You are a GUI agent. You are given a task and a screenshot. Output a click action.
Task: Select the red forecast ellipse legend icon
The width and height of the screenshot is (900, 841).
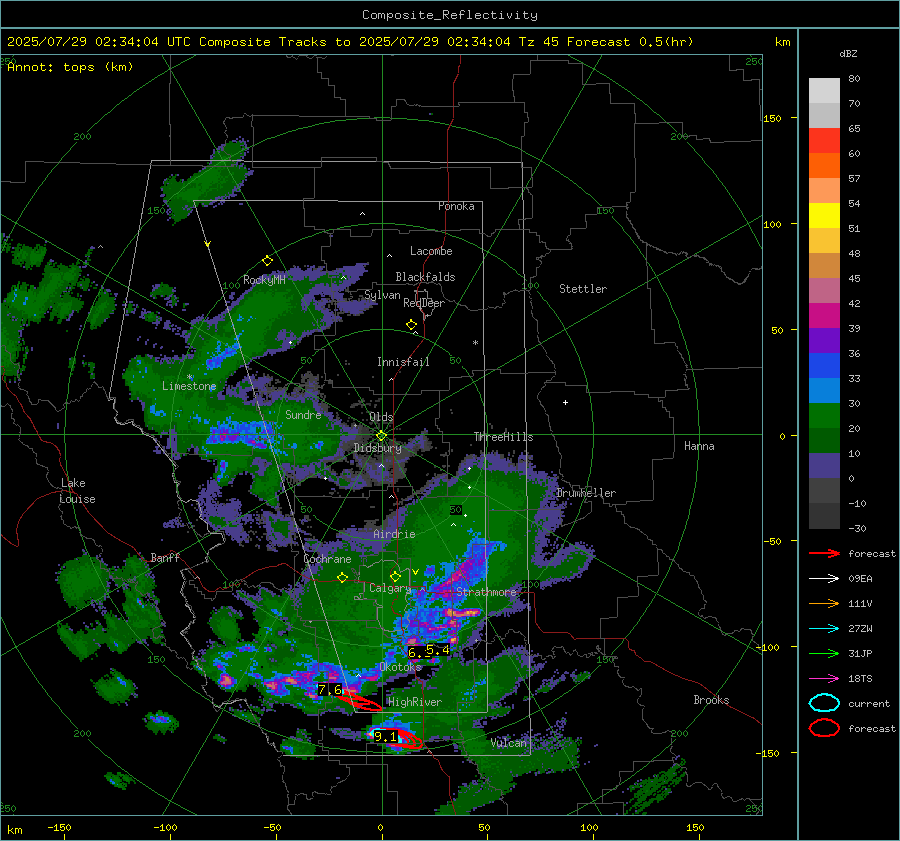pyautogui.click(x=824, y=728)
